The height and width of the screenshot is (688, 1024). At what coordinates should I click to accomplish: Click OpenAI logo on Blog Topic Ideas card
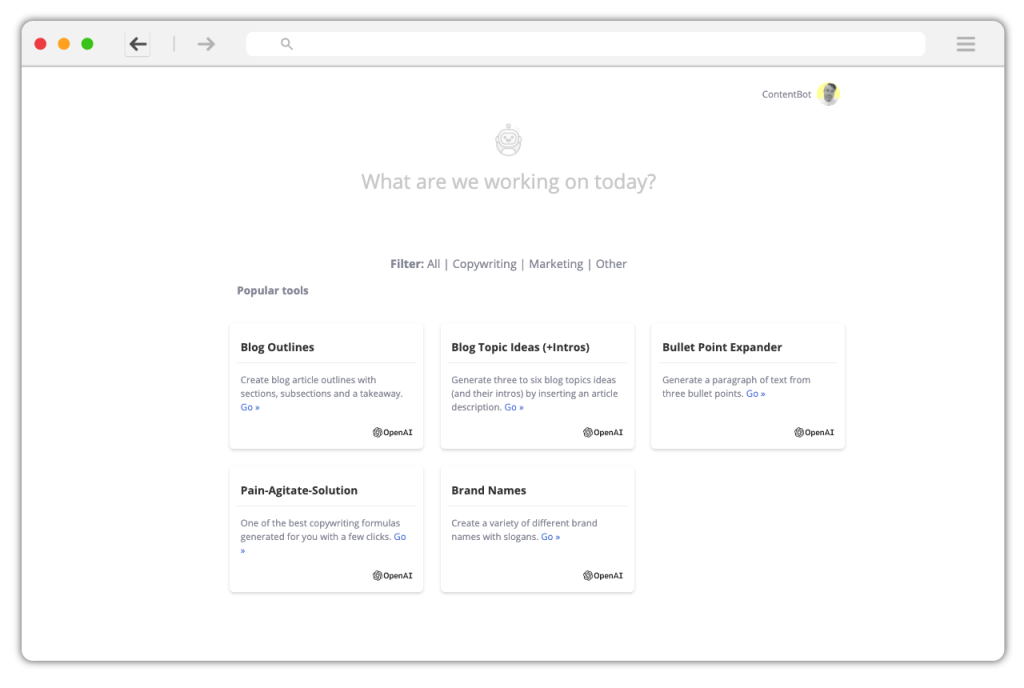click(x=603, y=432)
